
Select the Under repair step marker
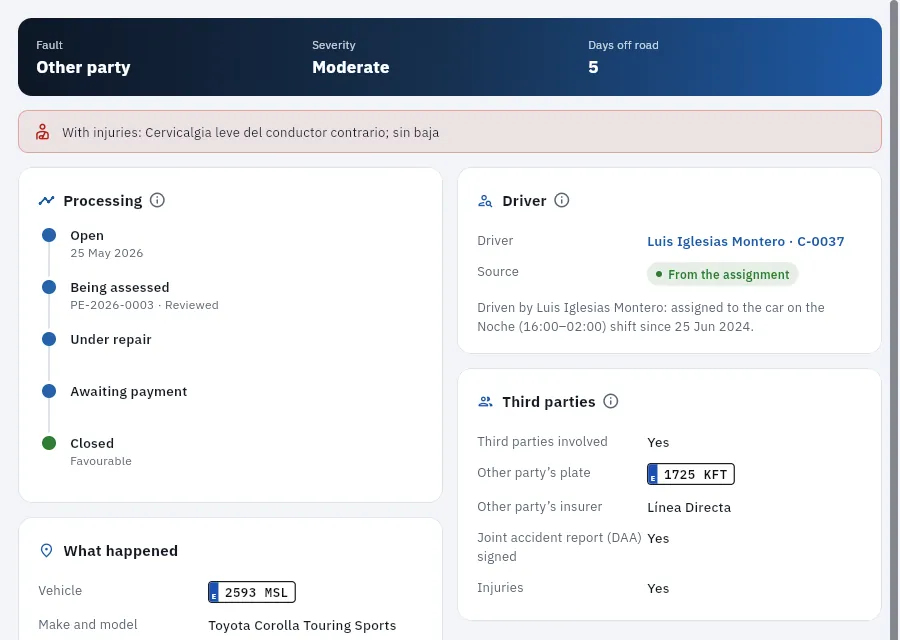click(x=49, y=339)
